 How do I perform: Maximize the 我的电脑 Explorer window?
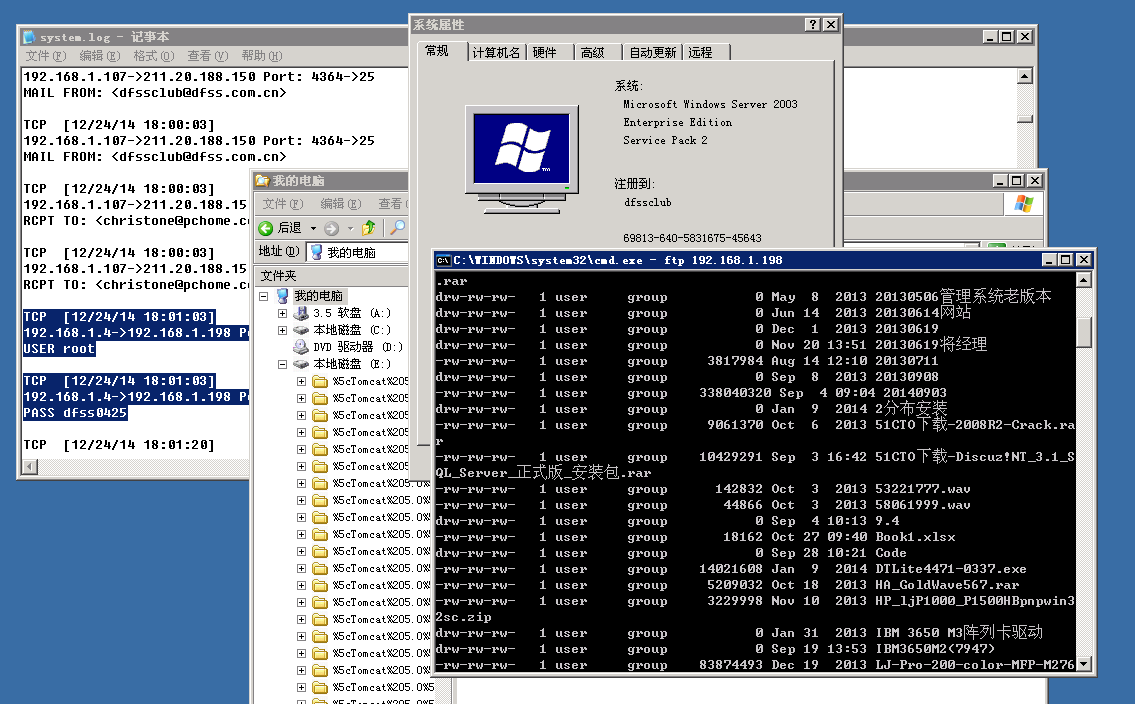click(1017, 180)
